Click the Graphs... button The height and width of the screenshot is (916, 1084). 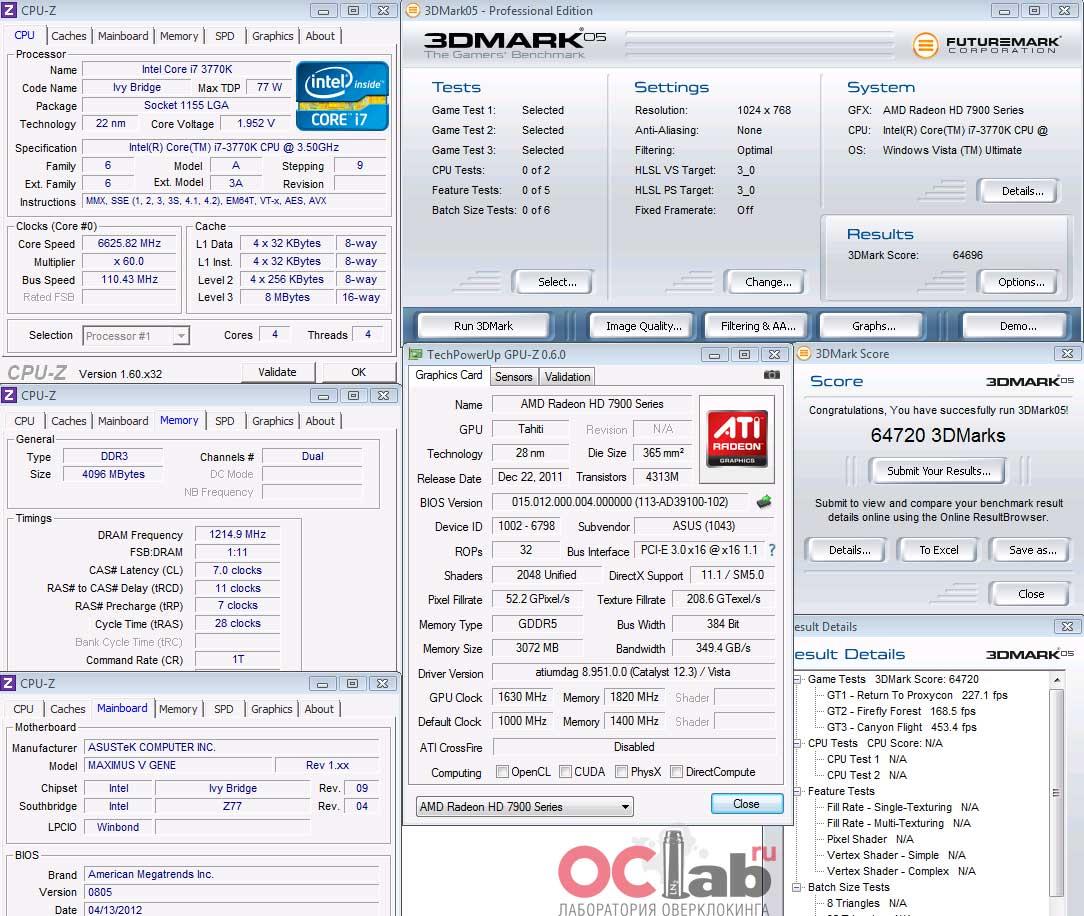coord(873,326)
